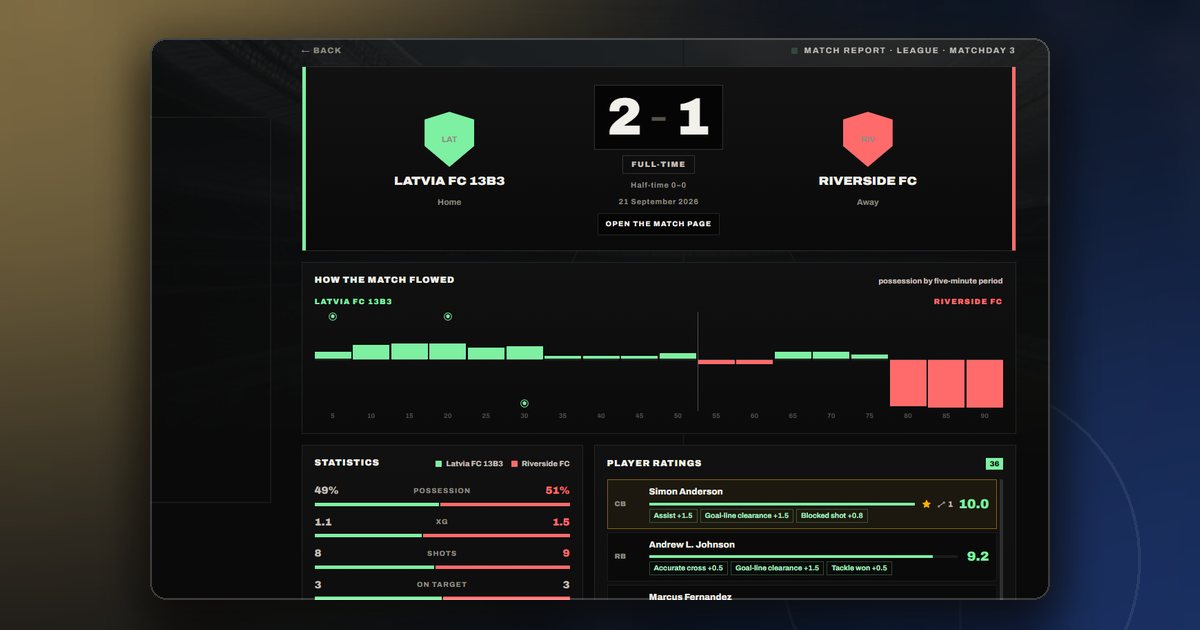
Task: Click the tall red bar at minute 90
Action: click(984, 383)
